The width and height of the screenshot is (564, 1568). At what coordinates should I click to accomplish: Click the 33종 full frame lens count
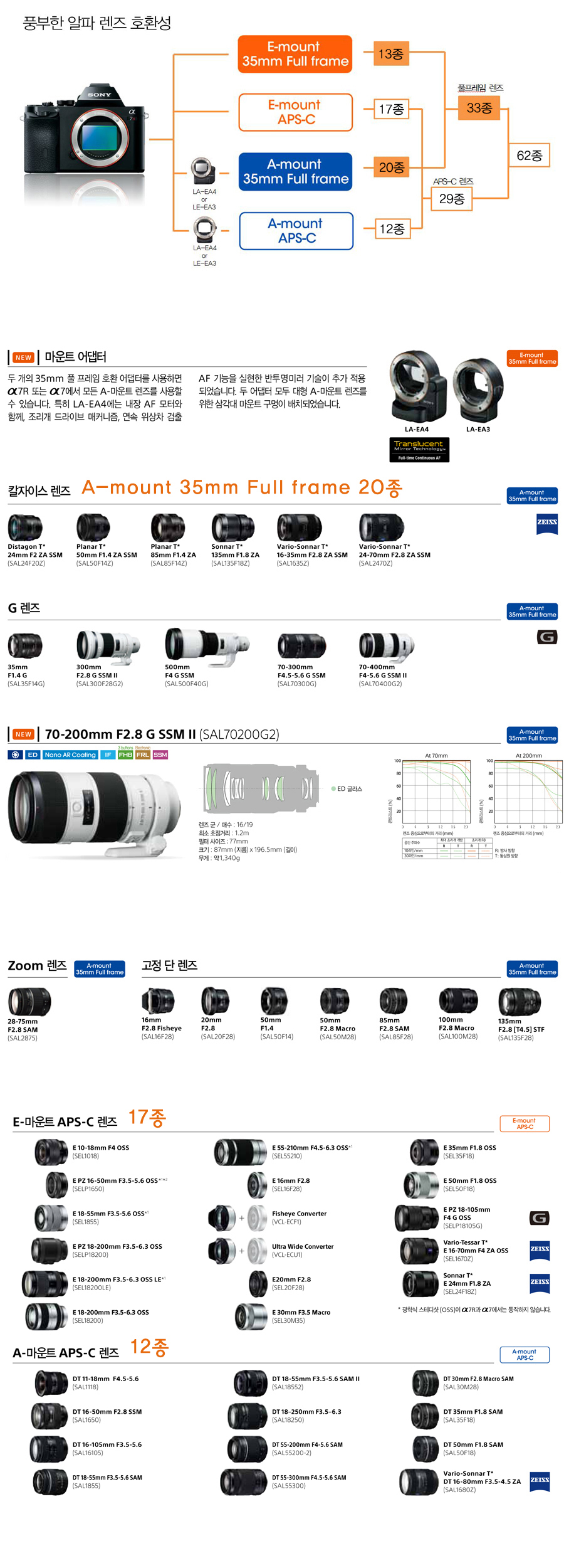tap(479, 108)
